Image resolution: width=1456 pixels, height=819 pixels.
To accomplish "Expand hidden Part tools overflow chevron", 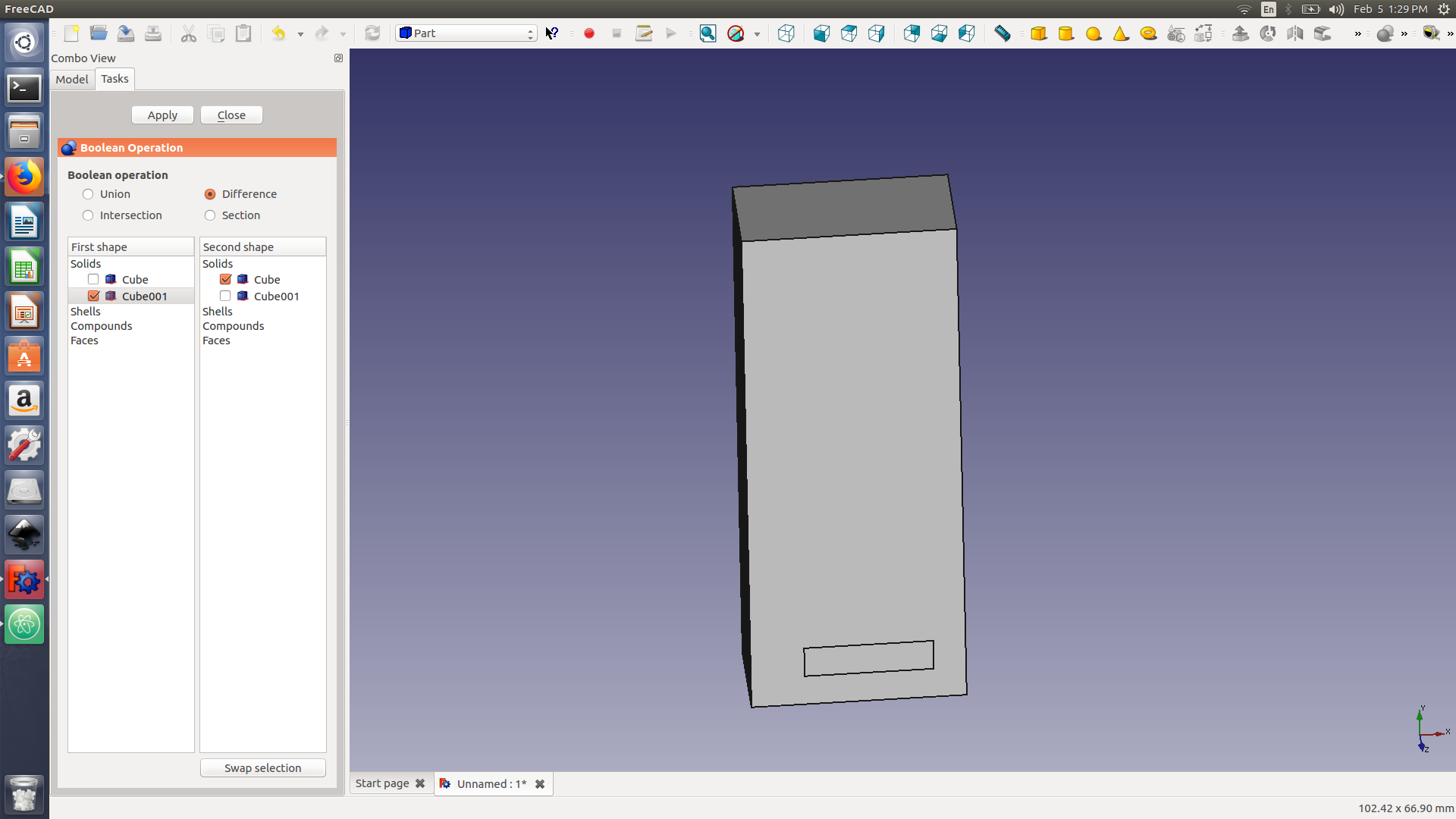I will pos(1357,34).
